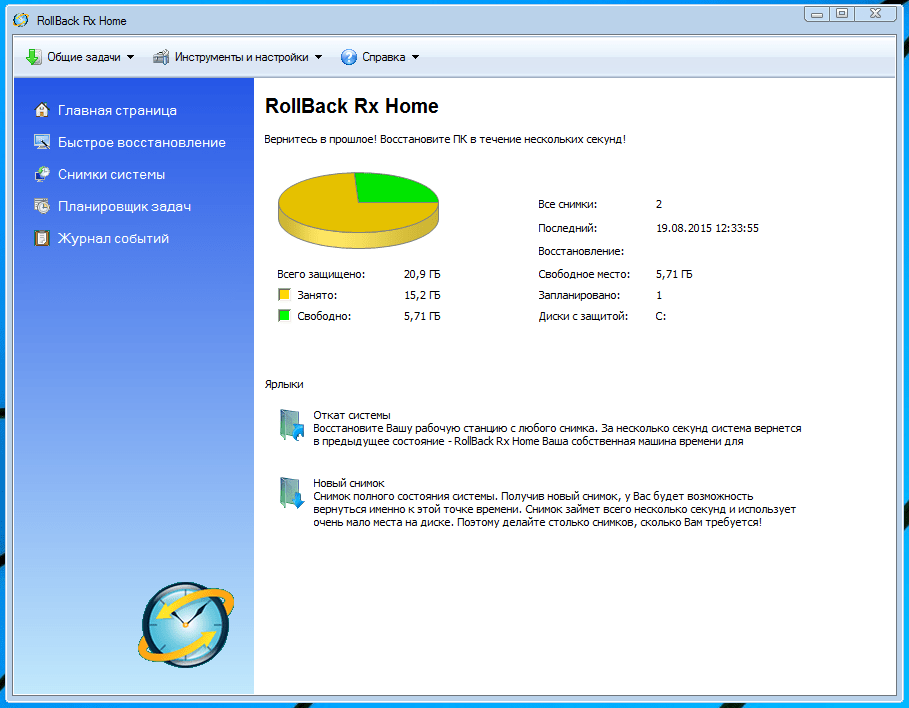
Task: Click the Планировщик задач clock icon
Action: pos(42,206)
